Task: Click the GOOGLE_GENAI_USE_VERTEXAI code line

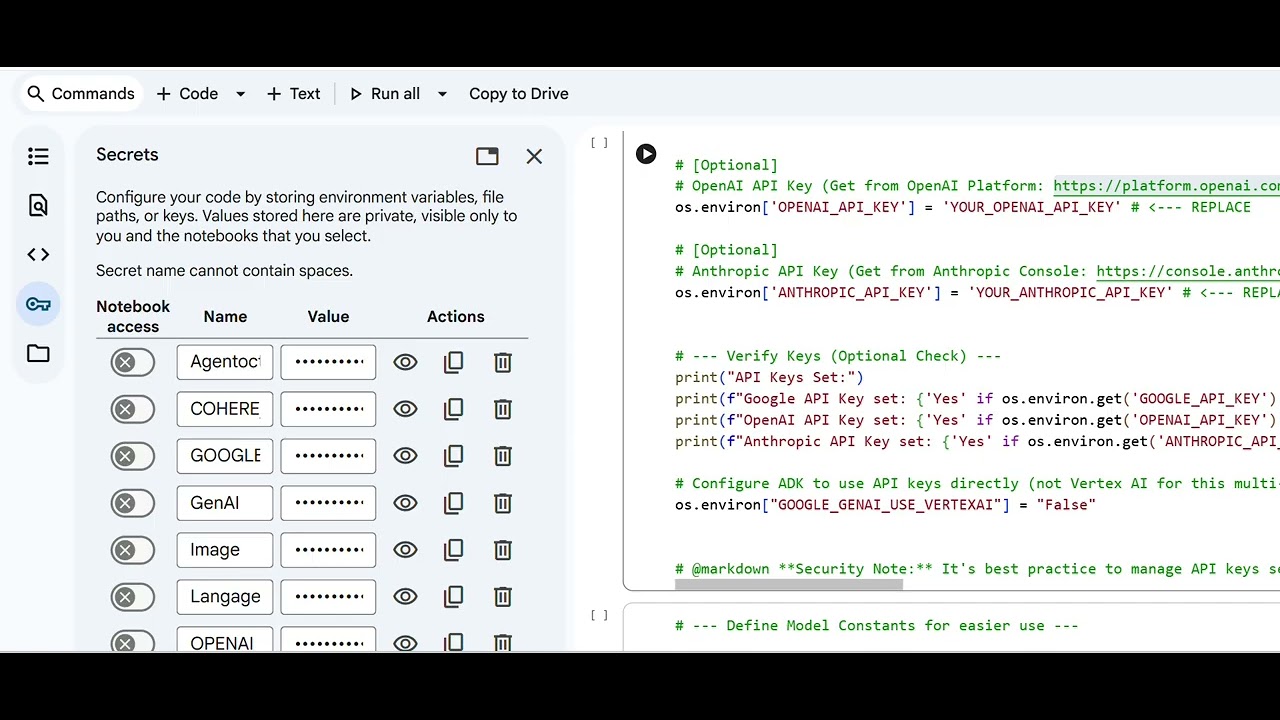Action: (885, 505)
